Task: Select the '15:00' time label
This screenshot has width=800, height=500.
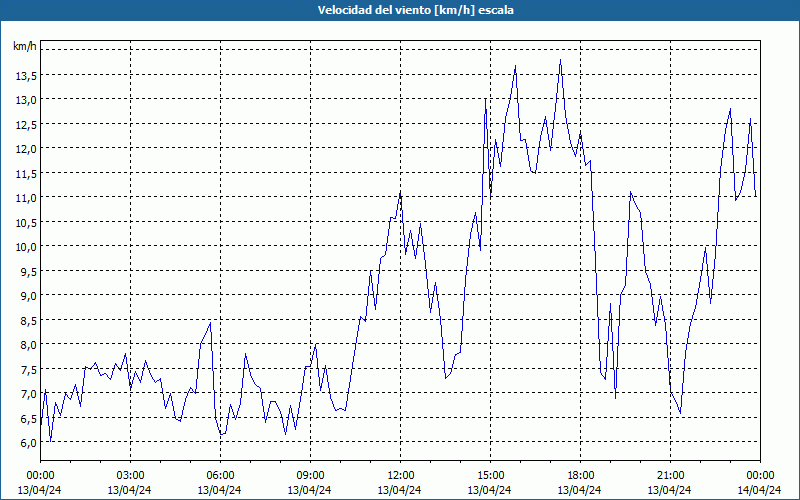Action: point(490,476)
